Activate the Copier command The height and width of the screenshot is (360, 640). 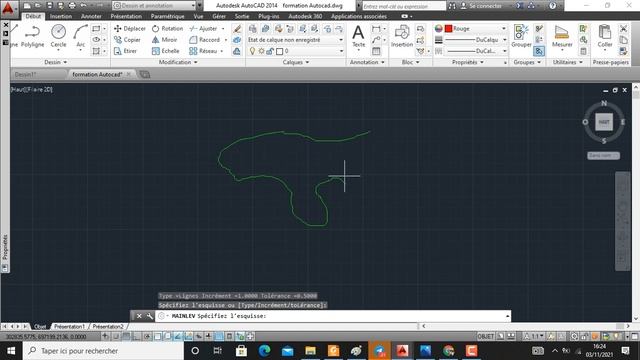click(127, 40)
